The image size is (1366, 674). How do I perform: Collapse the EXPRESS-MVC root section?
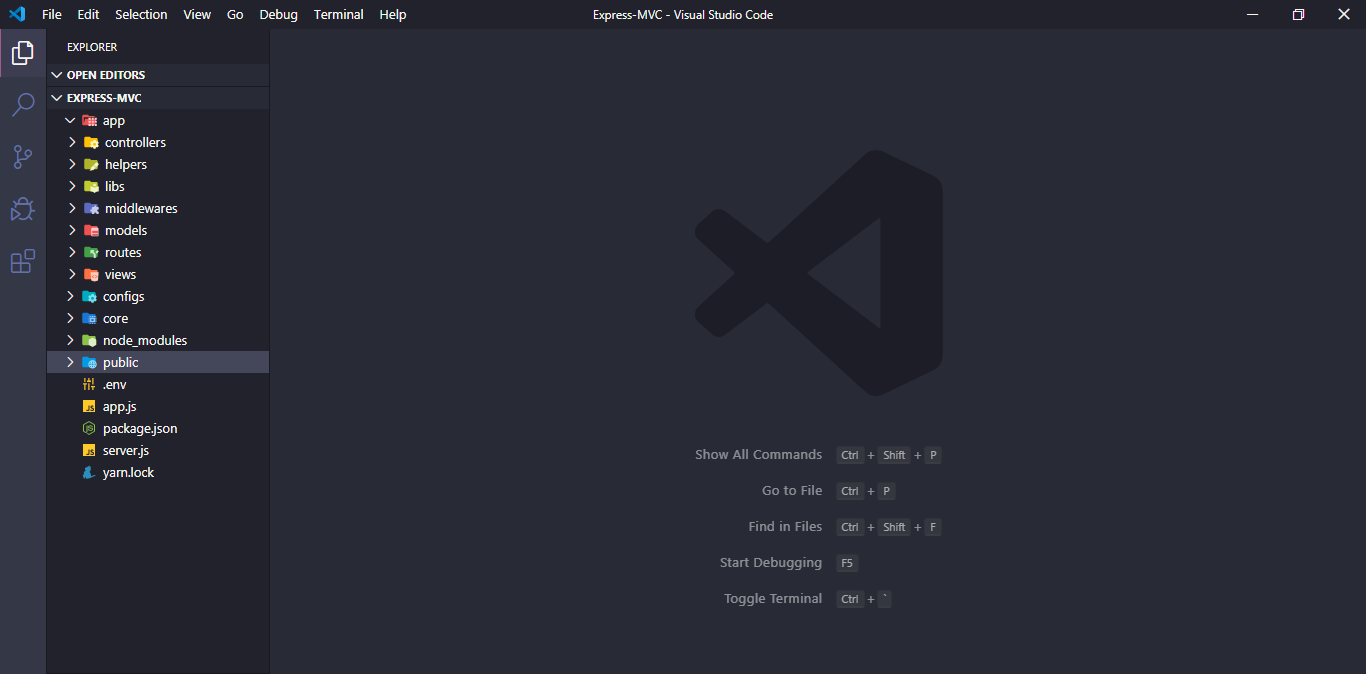(x=157, y=98)
